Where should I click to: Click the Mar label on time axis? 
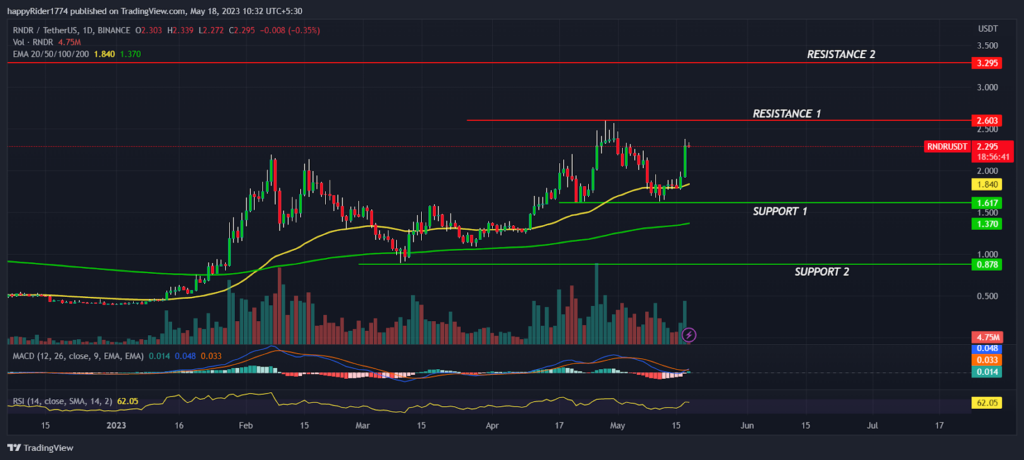(x=363, y=426)
